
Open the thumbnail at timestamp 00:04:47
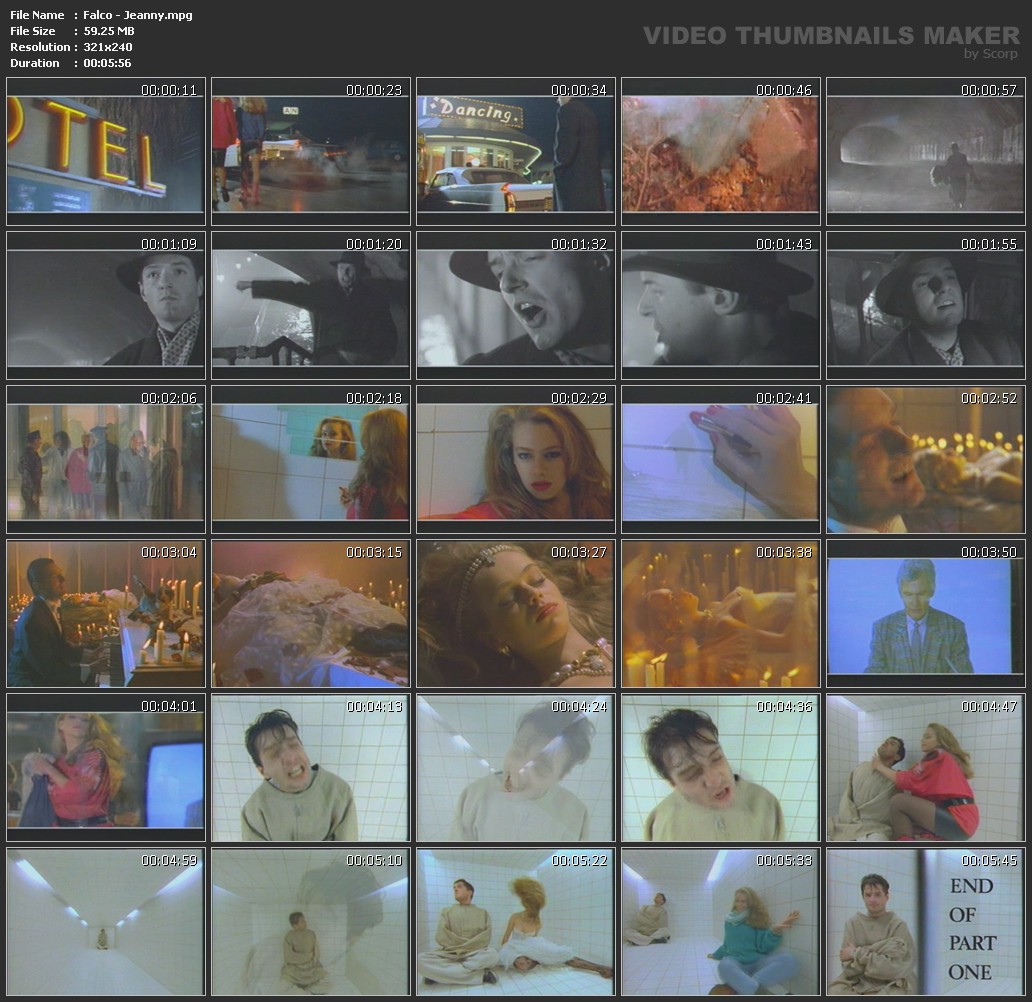tap(926, 768)
